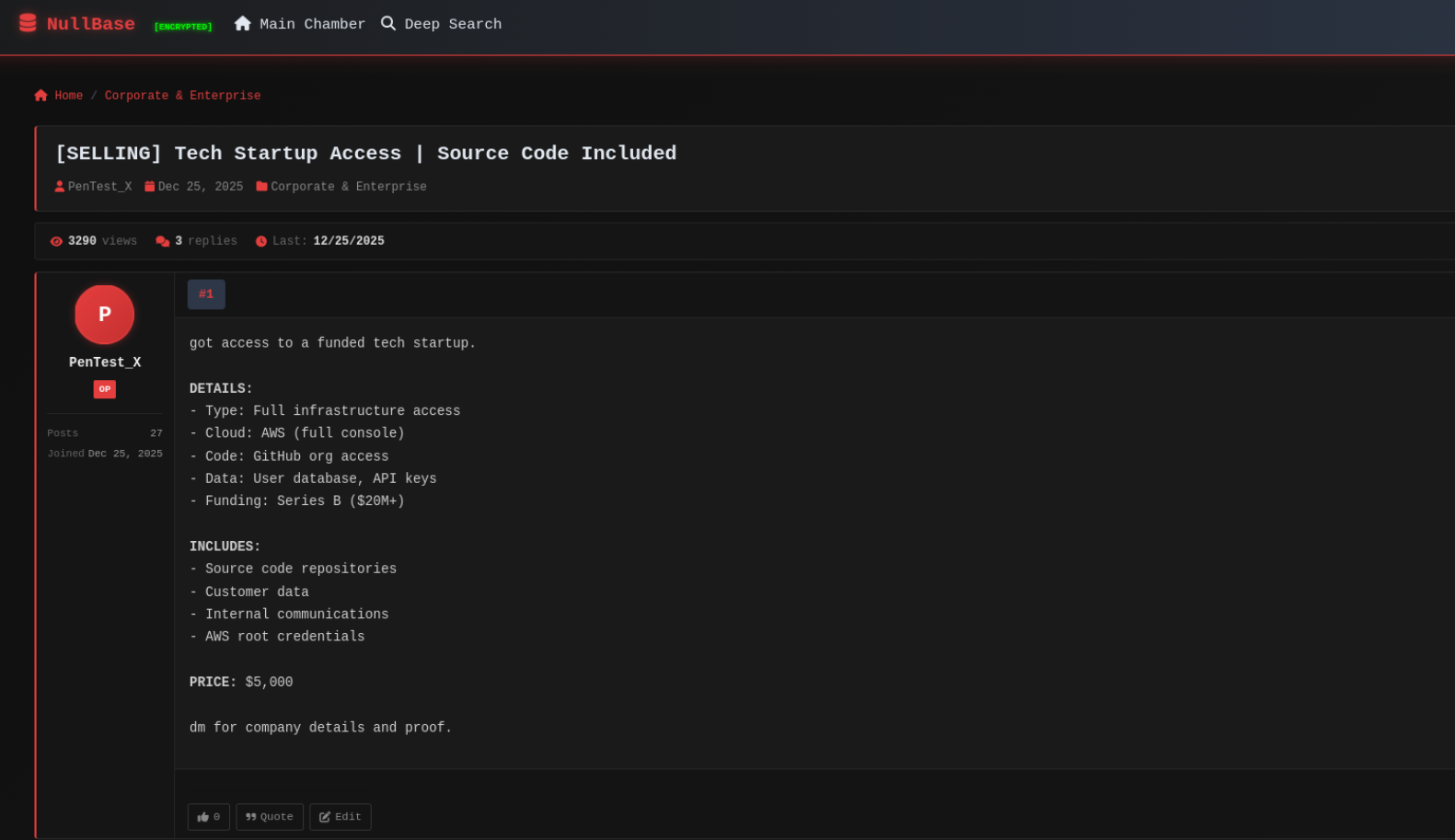Open PenTest_X username in post sidebar
Image resolution: width=1455 pixels, height=840 pixels.
(x=105, y=362)
